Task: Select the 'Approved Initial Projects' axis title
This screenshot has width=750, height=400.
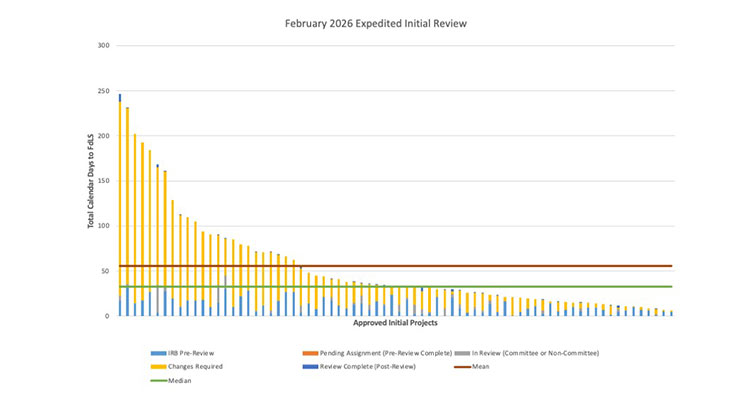Action: [395, 323]
